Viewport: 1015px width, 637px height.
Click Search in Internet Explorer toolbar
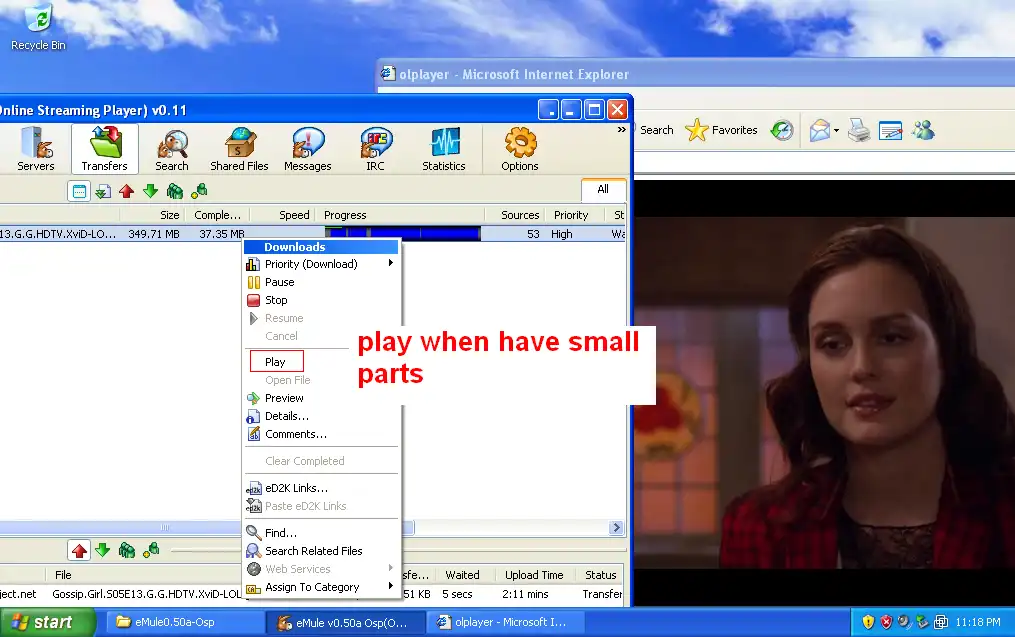pos(656,130)
